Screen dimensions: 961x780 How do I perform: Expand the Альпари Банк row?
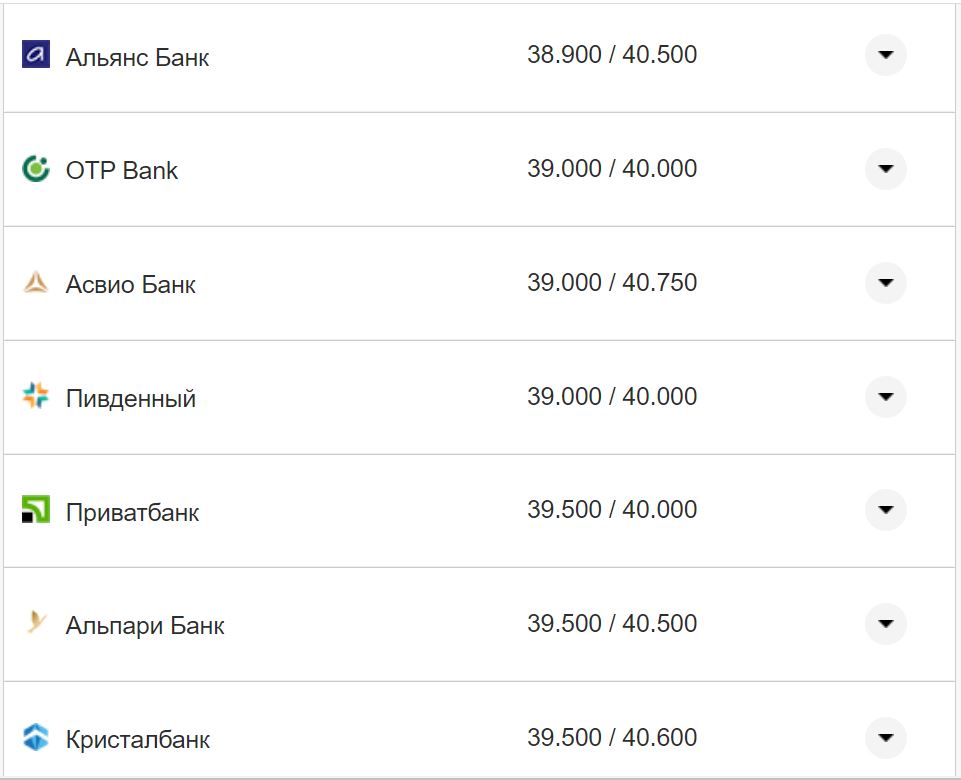coord(885,624)
